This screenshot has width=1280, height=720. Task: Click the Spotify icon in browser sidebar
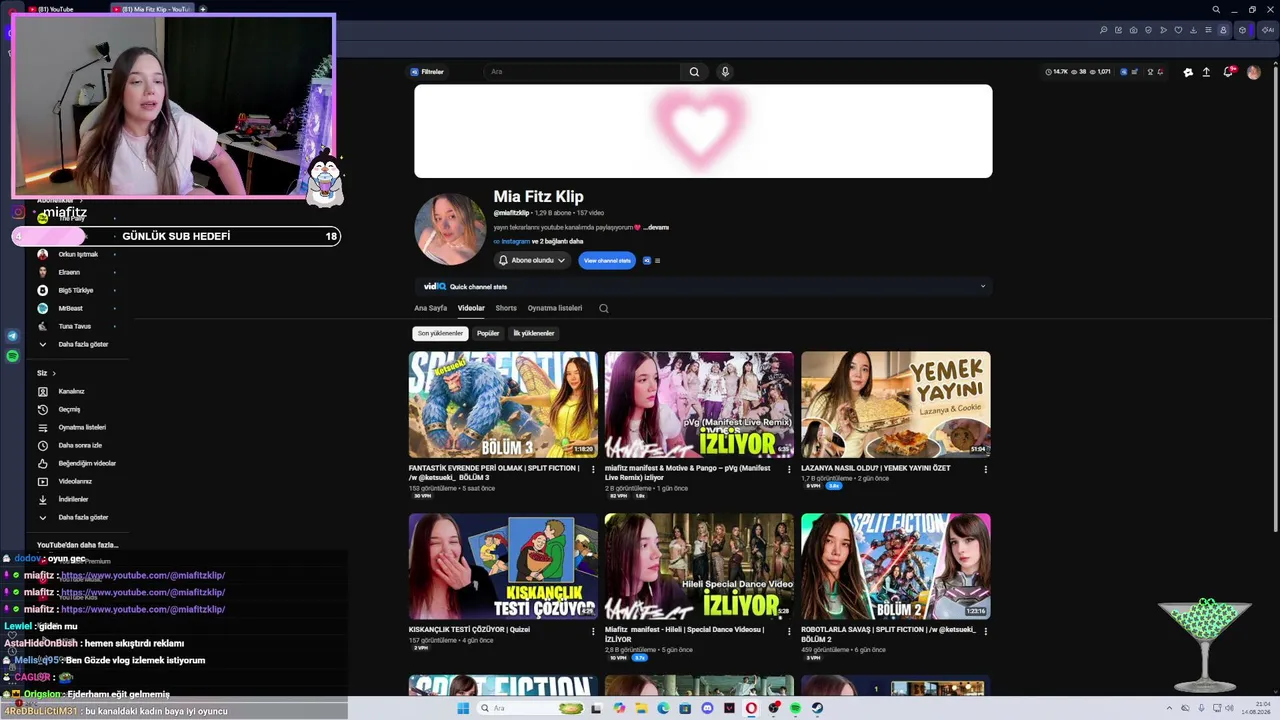13,356
